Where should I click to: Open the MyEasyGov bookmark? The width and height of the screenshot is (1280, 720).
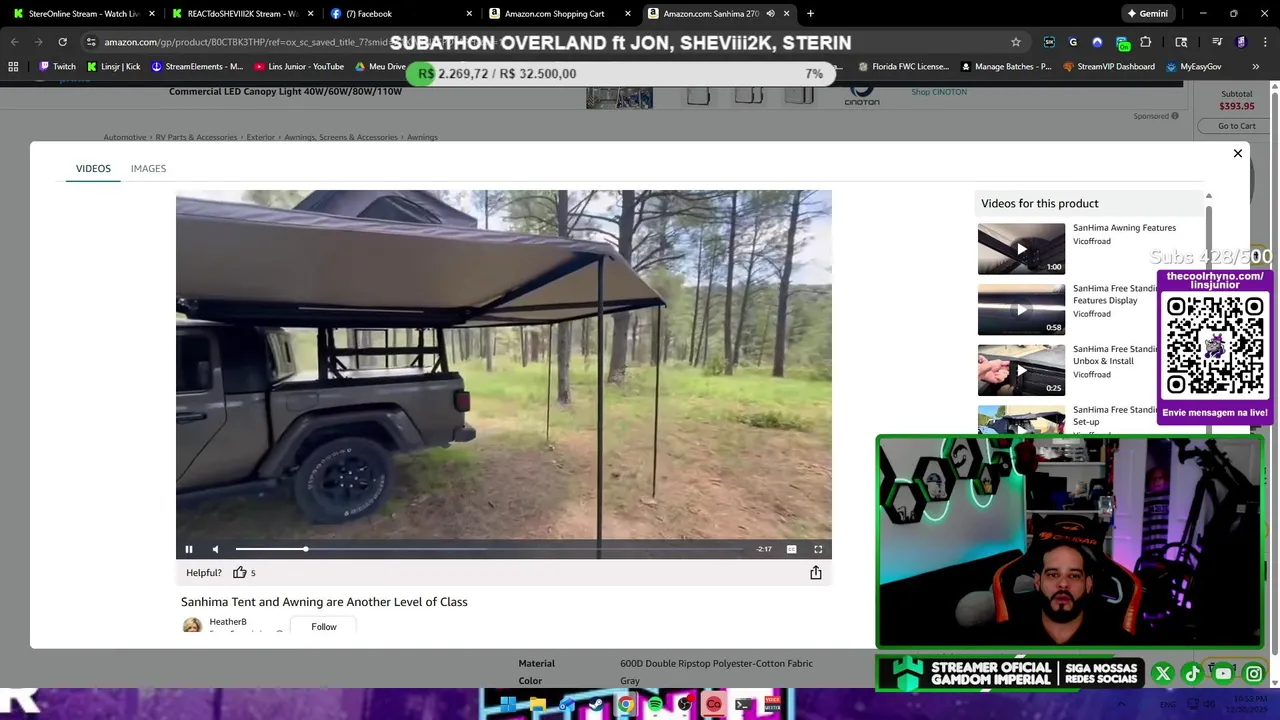pos(1194,67)
